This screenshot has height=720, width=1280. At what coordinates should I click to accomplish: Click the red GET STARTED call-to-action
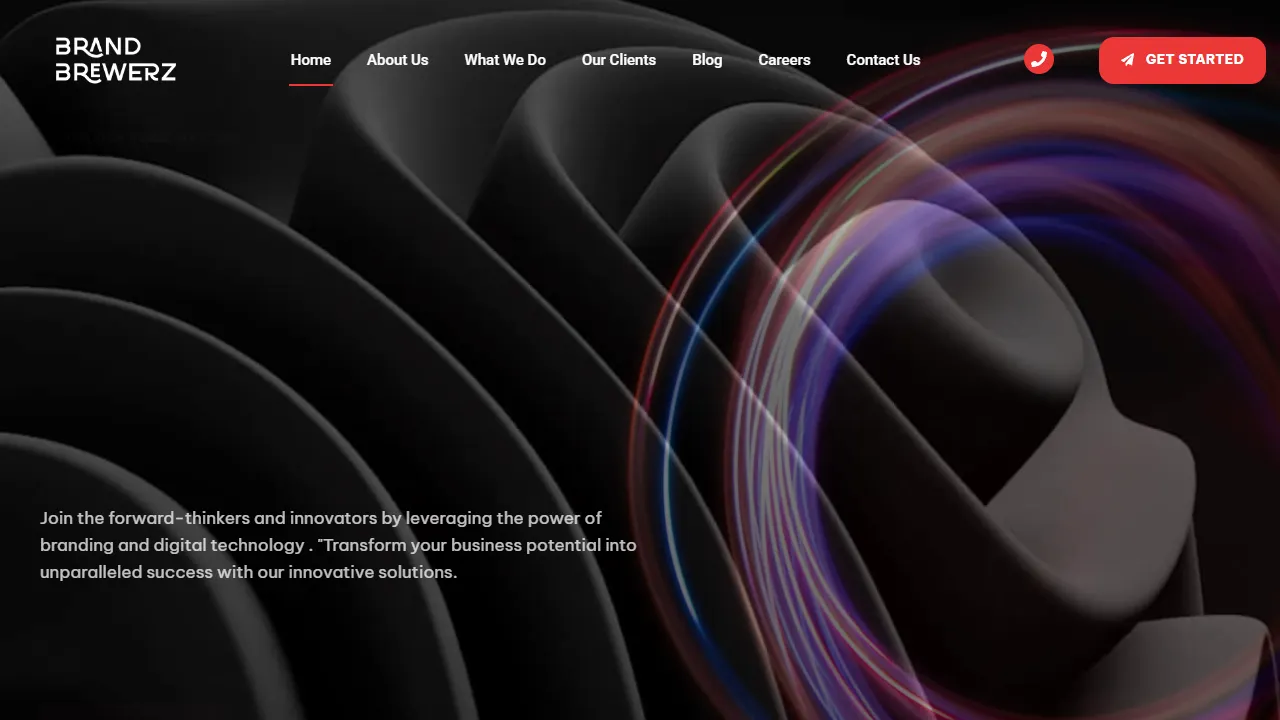tap(1182, 60)
